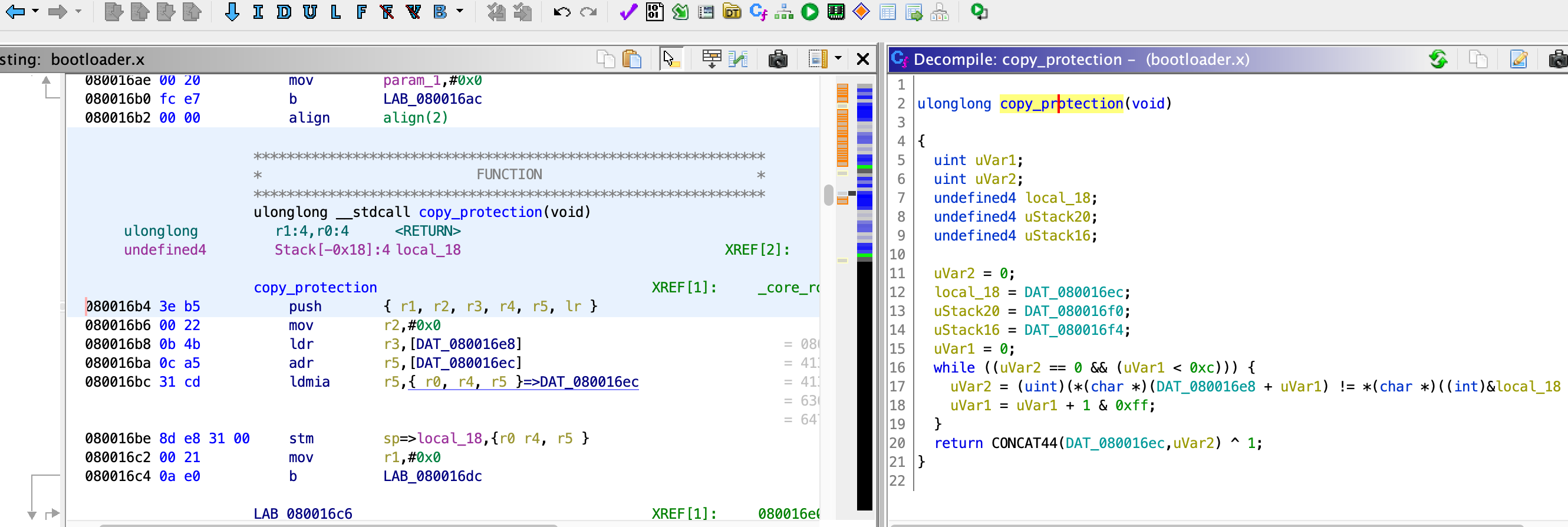Open Memory Map chip icon
The image size is (1568, 527).
(836, 12)
